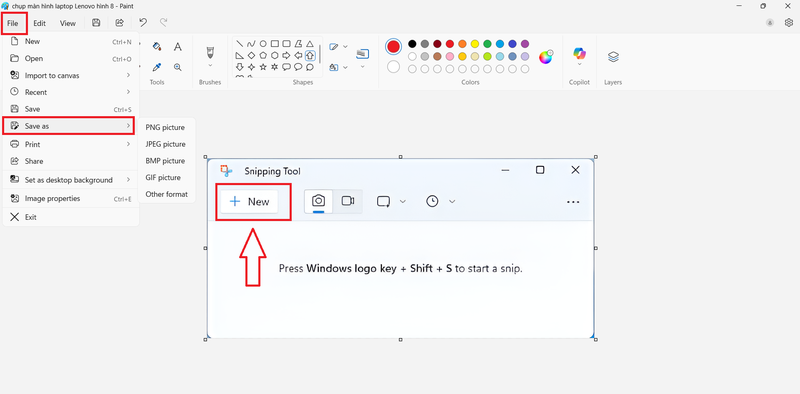Switch Snipping Tool to Record video mode

(348, 201)
